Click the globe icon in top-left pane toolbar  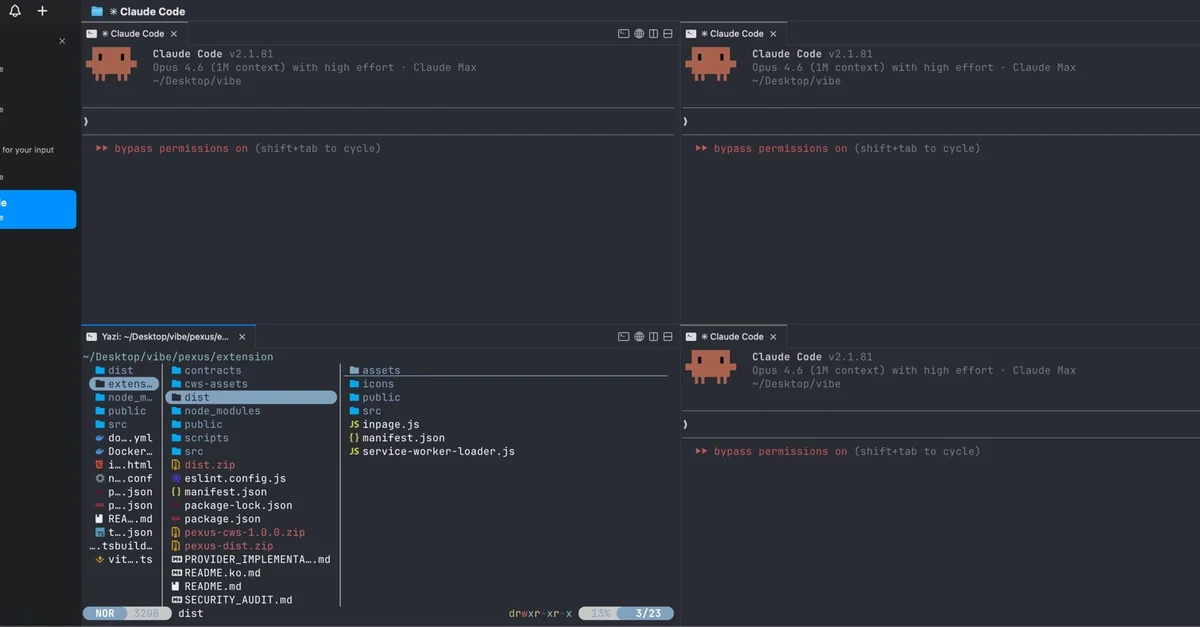tap(638, 34)
